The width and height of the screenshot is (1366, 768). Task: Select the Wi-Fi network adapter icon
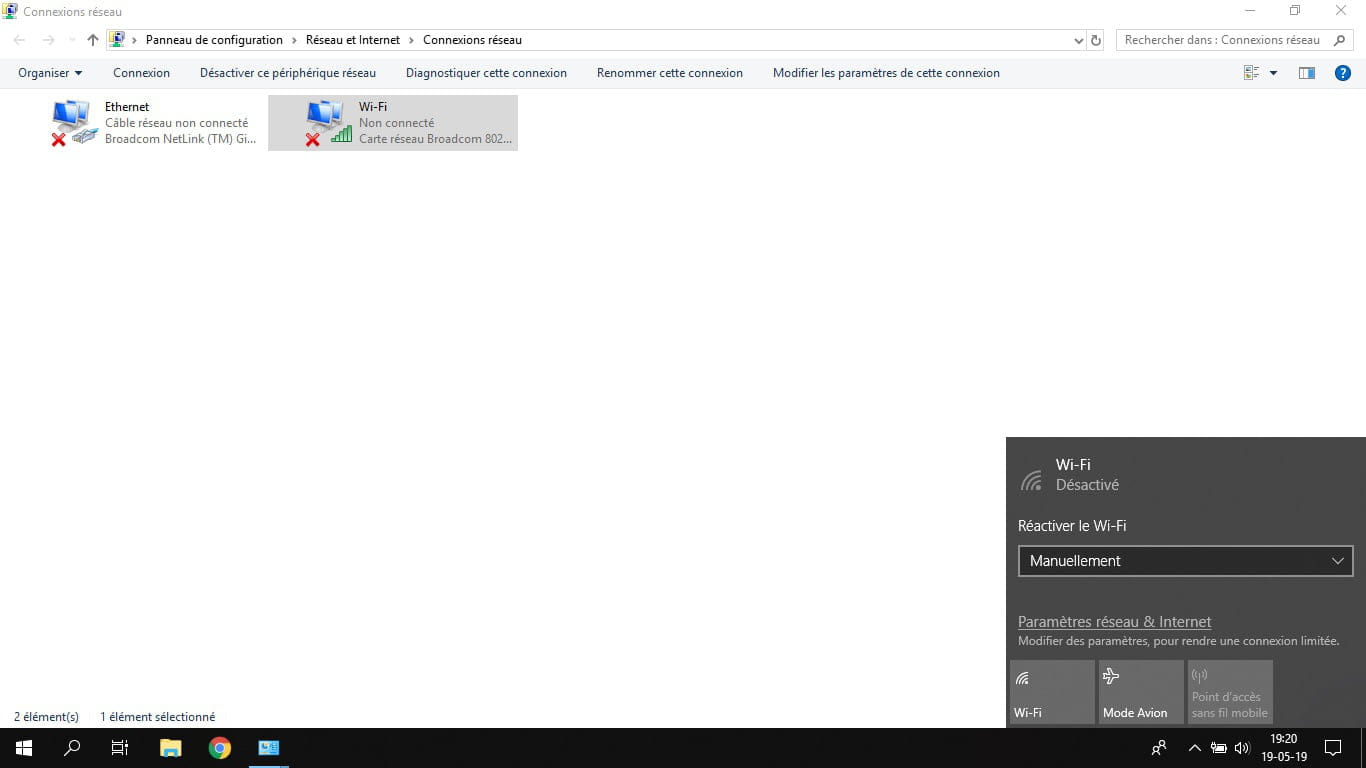coord(329,123)
